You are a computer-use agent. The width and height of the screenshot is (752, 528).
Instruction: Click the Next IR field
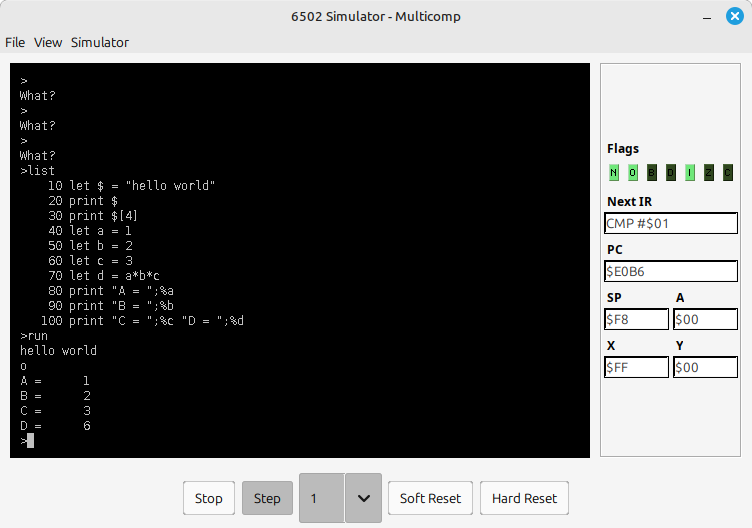[670, 223]
